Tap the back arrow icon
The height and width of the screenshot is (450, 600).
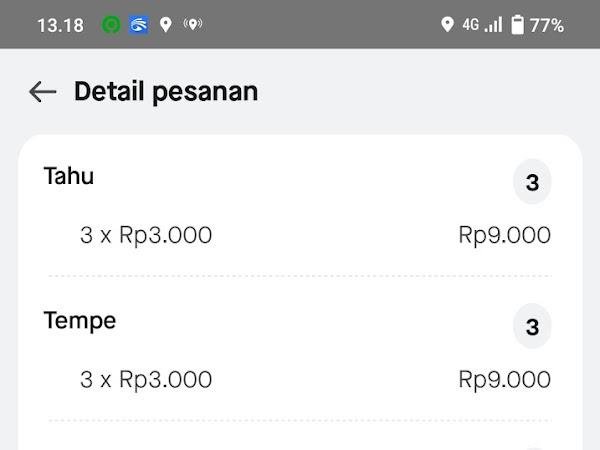pos(43,92)
